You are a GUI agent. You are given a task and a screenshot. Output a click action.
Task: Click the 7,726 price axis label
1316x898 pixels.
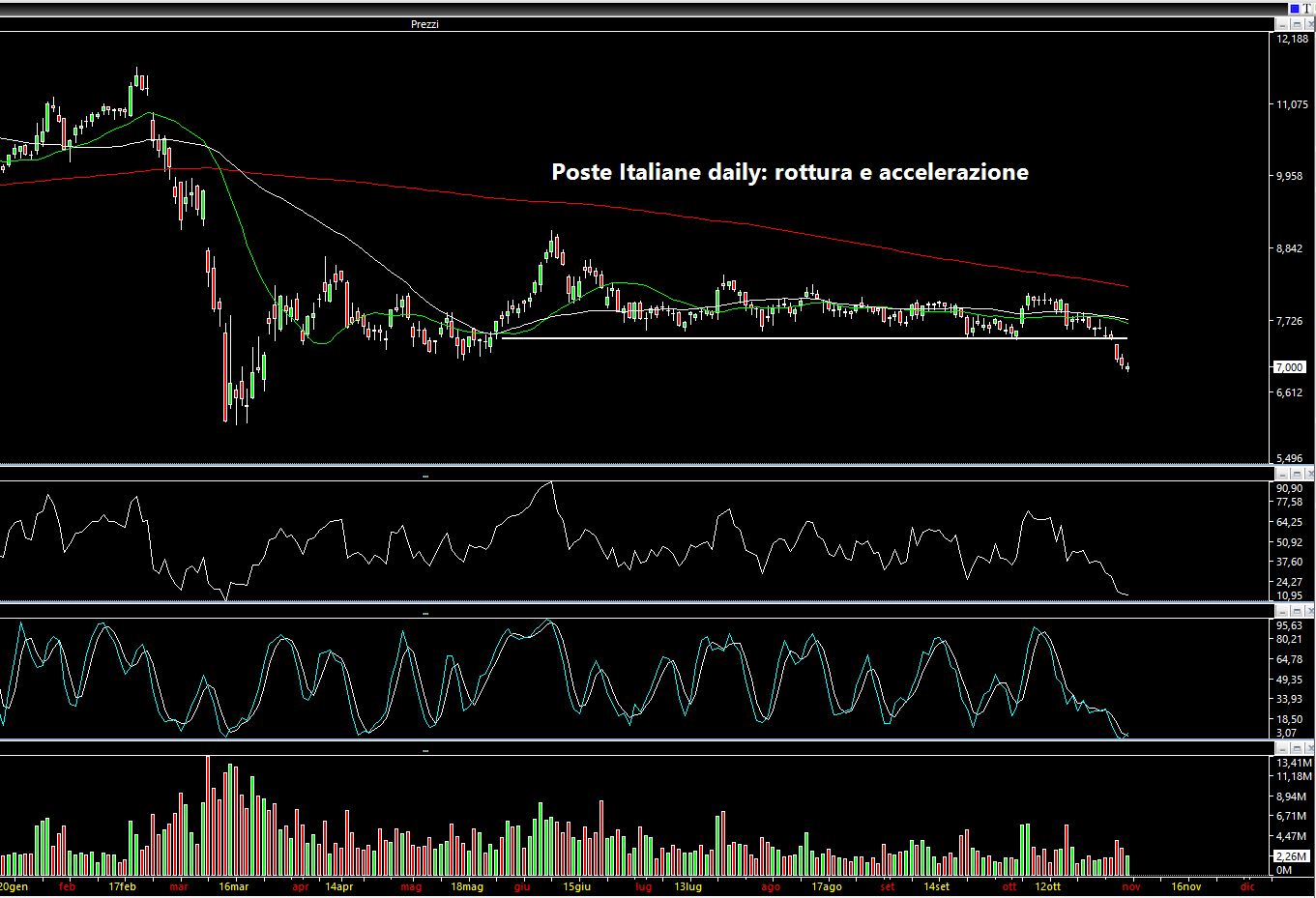click(1292, 321)
